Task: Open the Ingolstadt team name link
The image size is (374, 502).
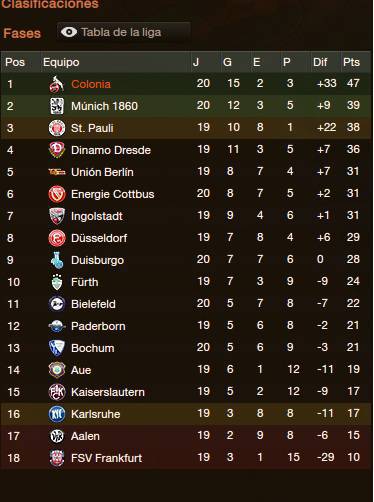Action: (97, 216)
